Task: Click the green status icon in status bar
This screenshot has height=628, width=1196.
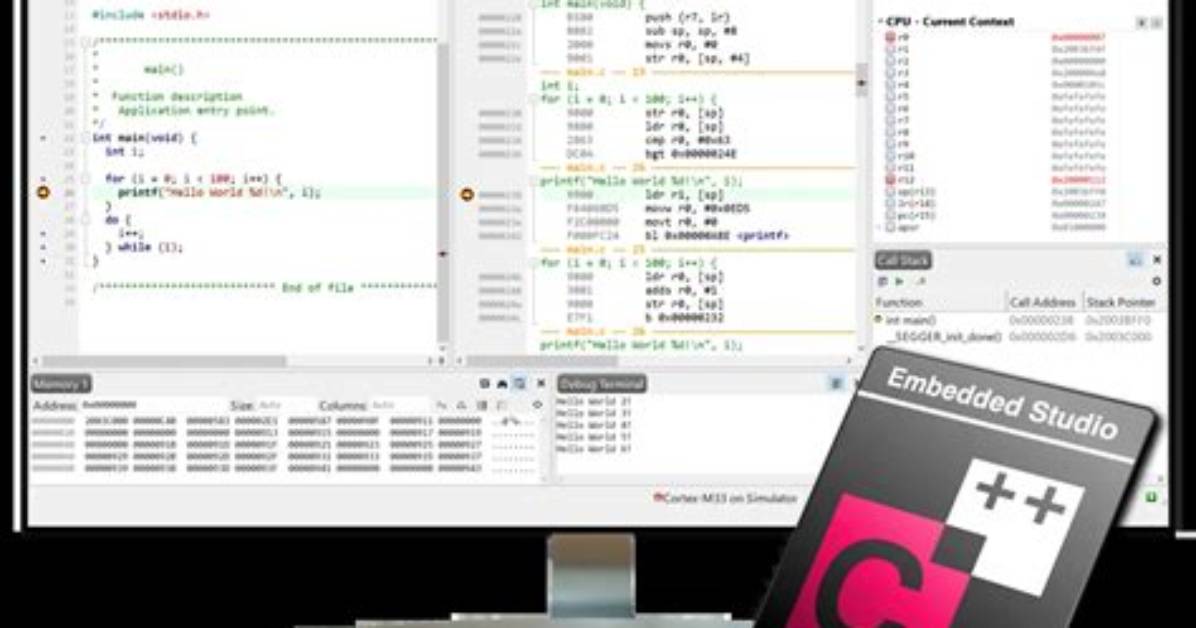Action: tap(1151, 498)
